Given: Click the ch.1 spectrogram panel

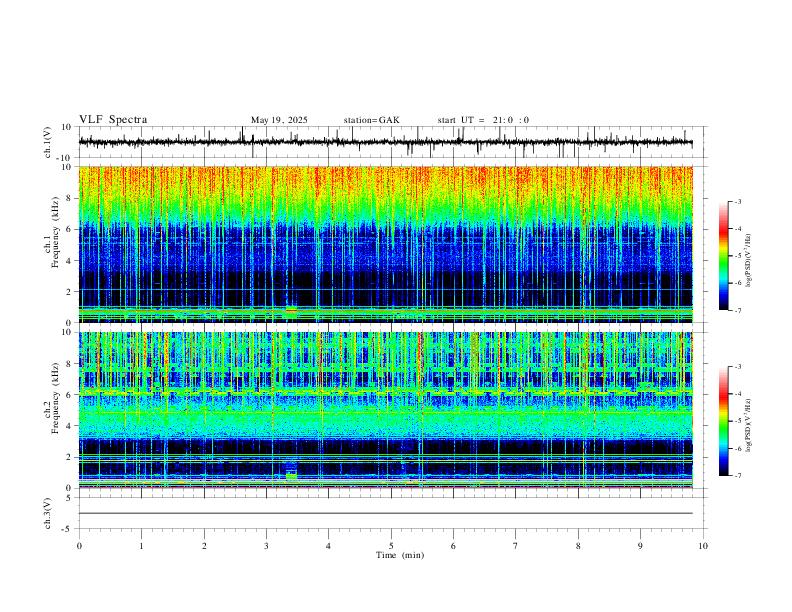Looking at the screenshot, I should point(385,244).
